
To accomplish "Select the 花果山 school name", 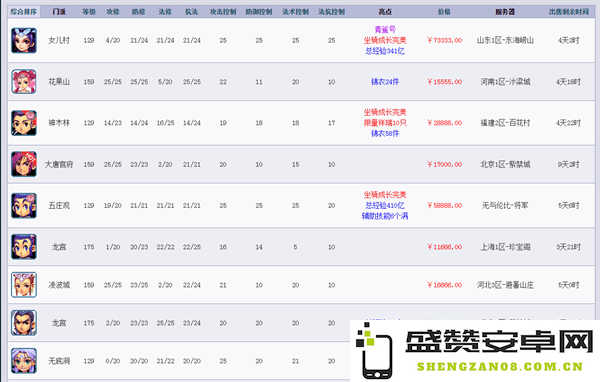I will 59,82.
